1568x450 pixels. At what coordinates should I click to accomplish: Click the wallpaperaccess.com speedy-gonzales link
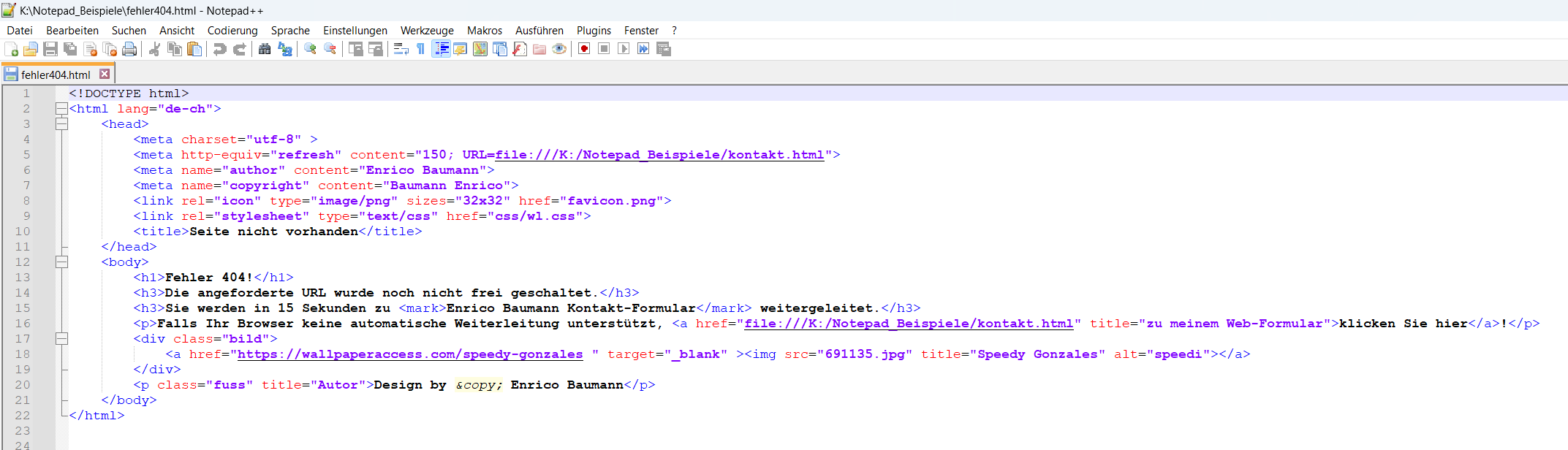(409, 354)
